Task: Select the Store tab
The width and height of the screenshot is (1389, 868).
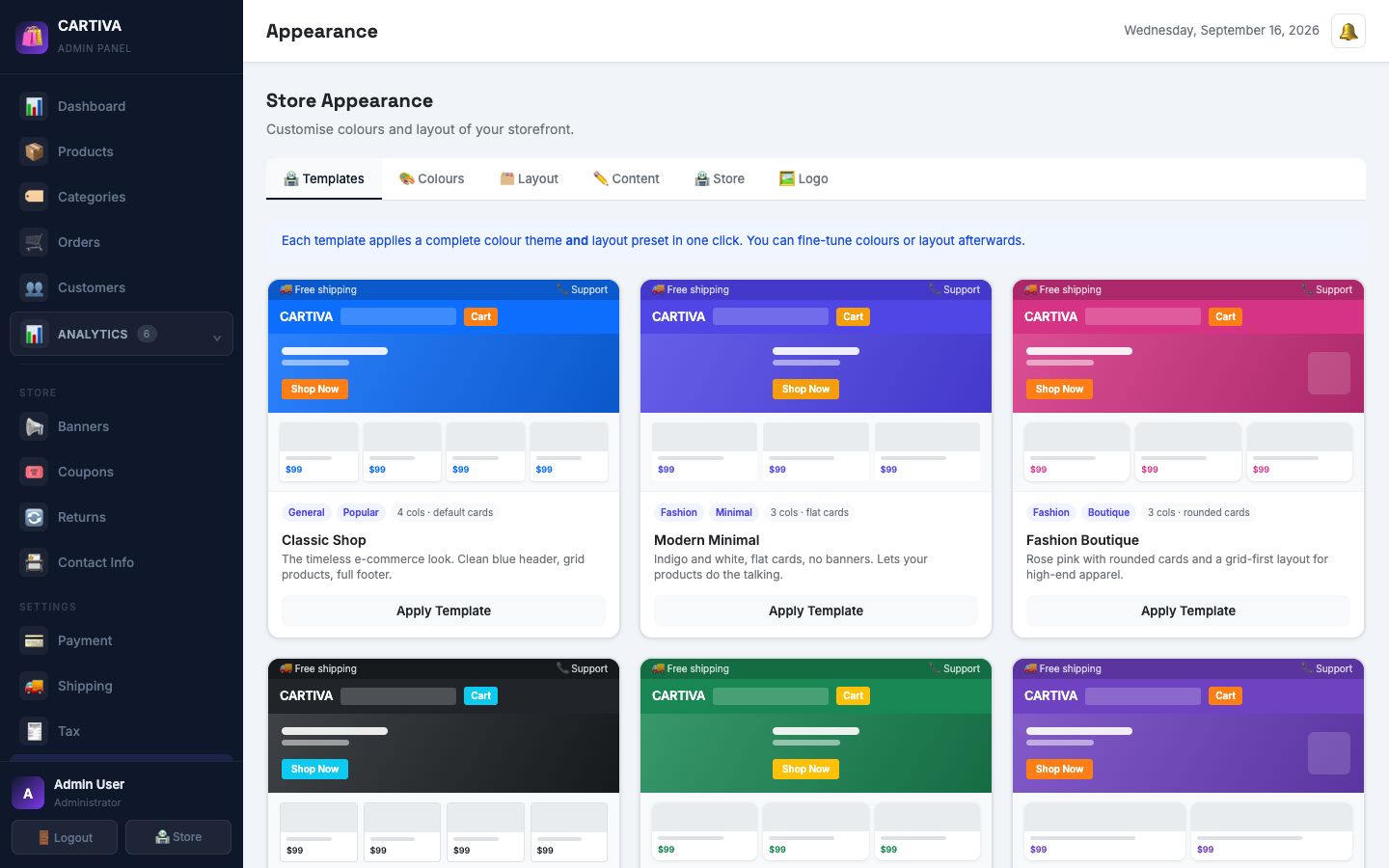Action: click(x=720, y=178)
